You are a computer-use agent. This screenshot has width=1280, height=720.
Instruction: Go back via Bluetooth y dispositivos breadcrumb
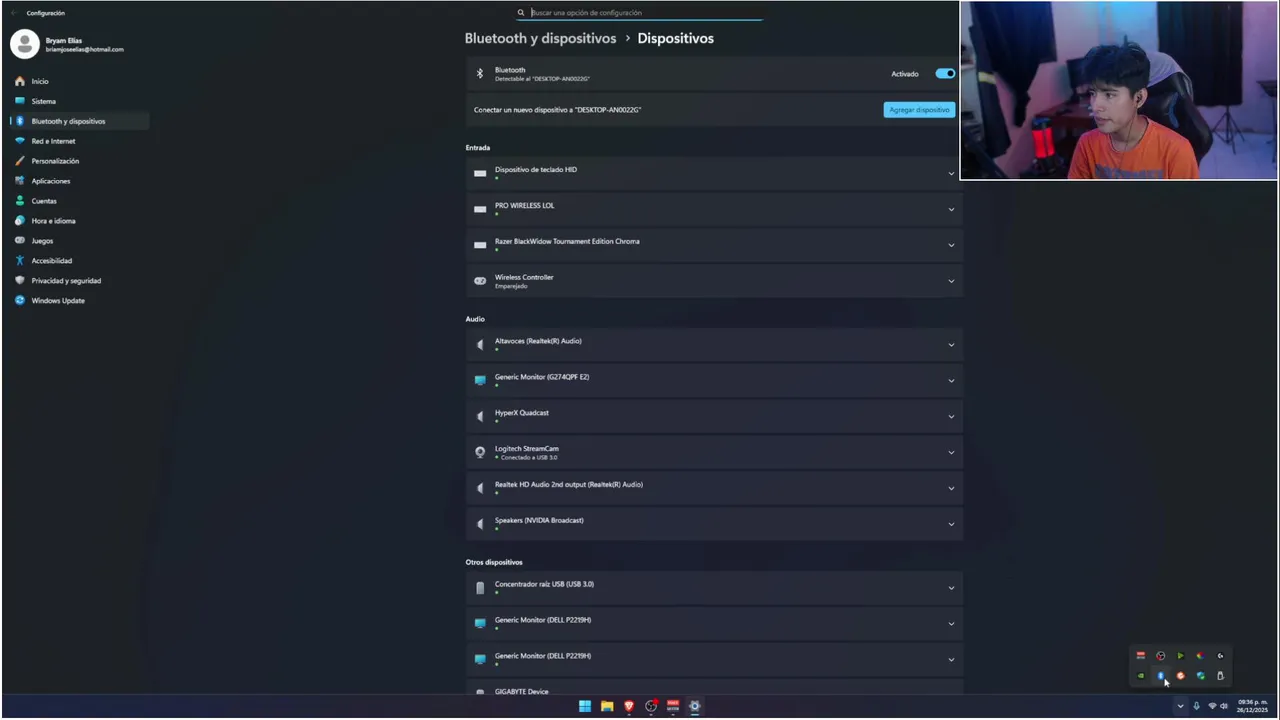click(x=540, y=38)
